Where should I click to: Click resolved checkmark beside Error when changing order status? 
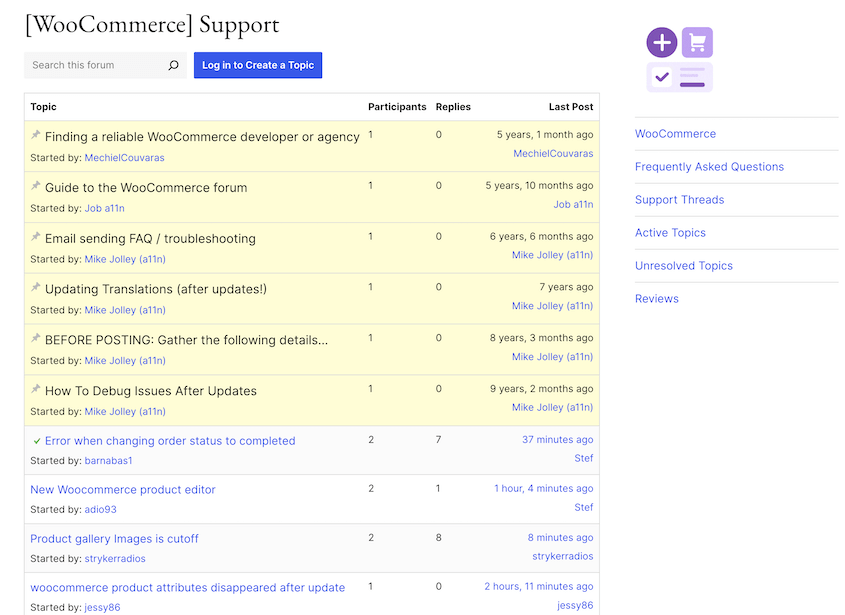click(37, 441)
